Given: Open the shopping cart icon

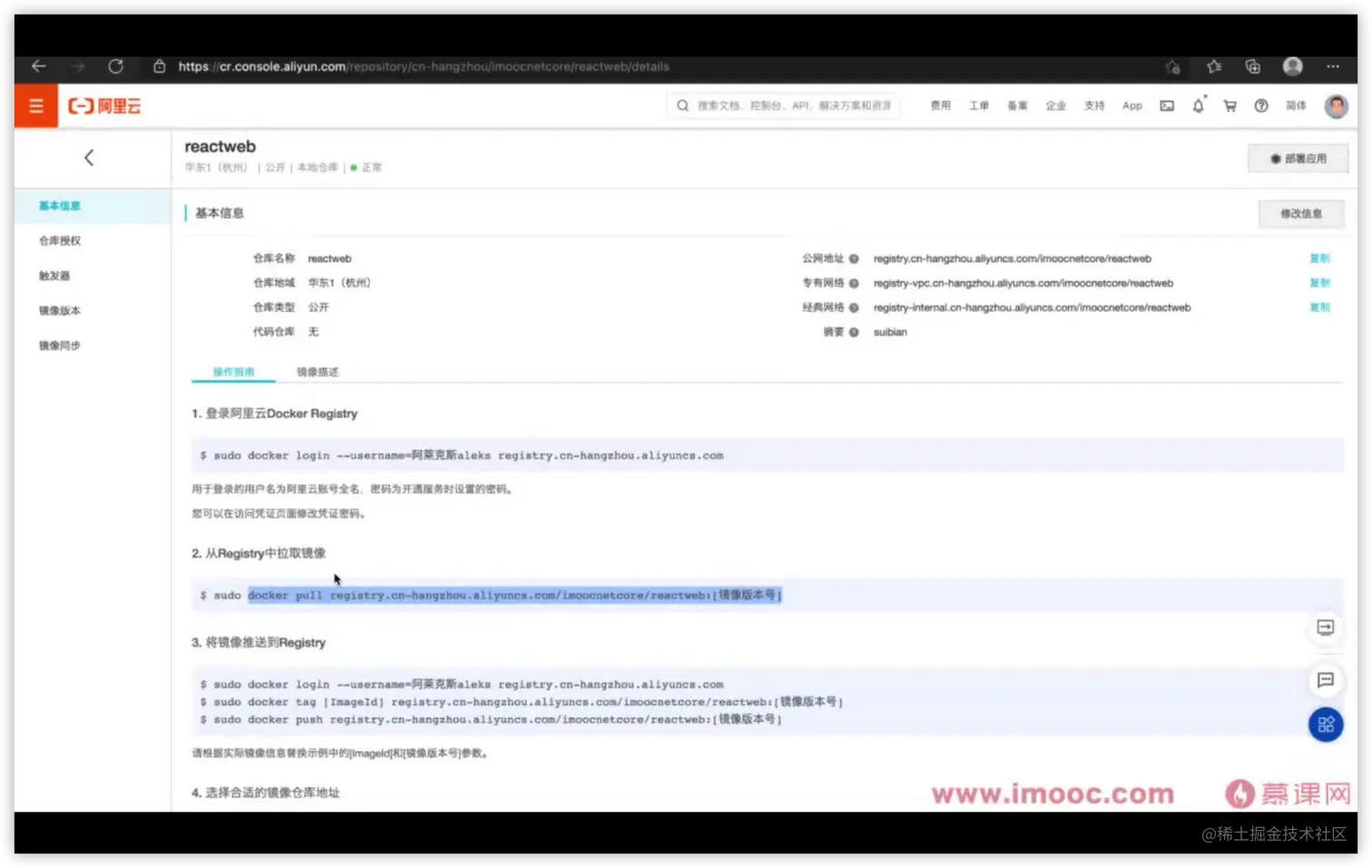Looking at the screenshot, I should [1230, 106].
